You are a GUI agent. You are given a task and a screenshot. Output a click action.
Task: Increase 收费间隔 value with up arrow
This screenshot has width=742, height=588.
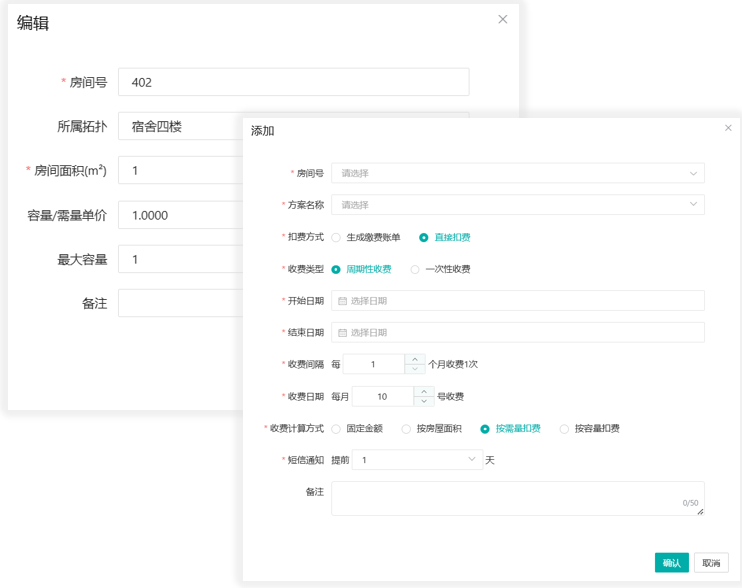[415, 360]
